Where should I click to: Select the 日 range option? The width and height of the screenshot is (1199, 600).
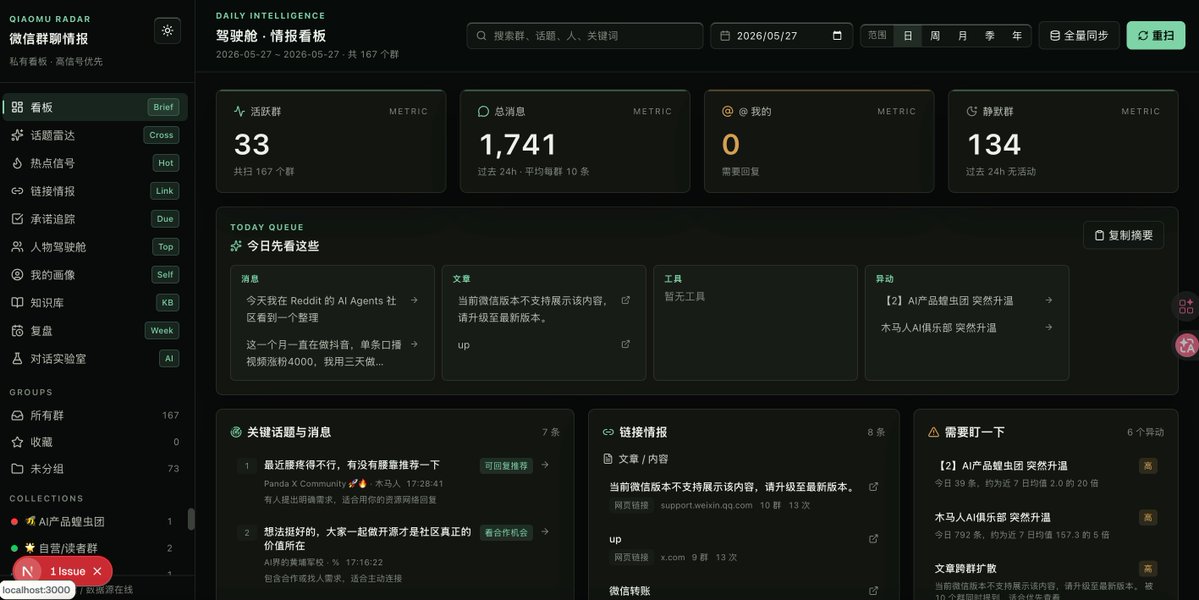[908, 36]
